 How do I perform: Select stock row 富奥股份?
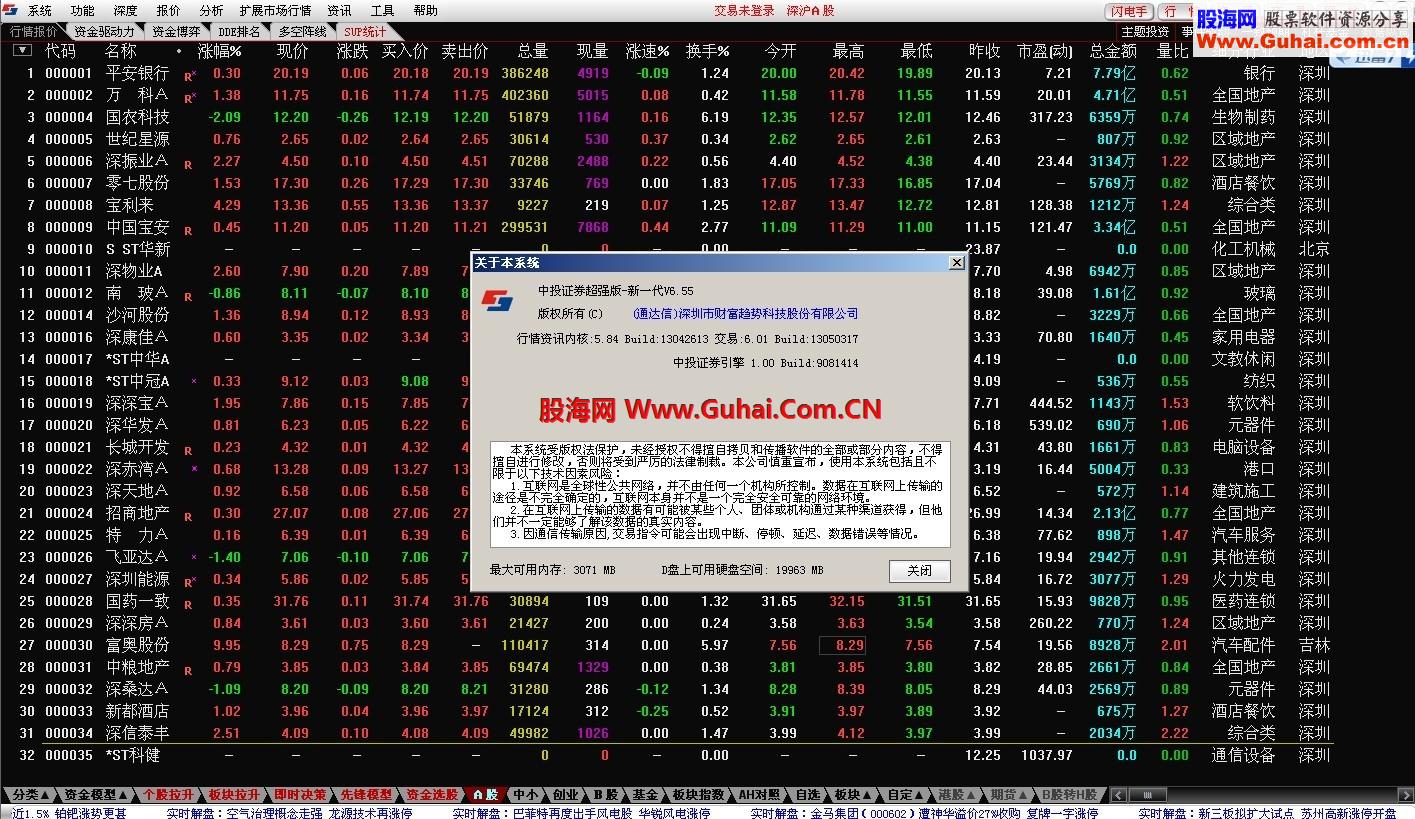coord(667,645)
